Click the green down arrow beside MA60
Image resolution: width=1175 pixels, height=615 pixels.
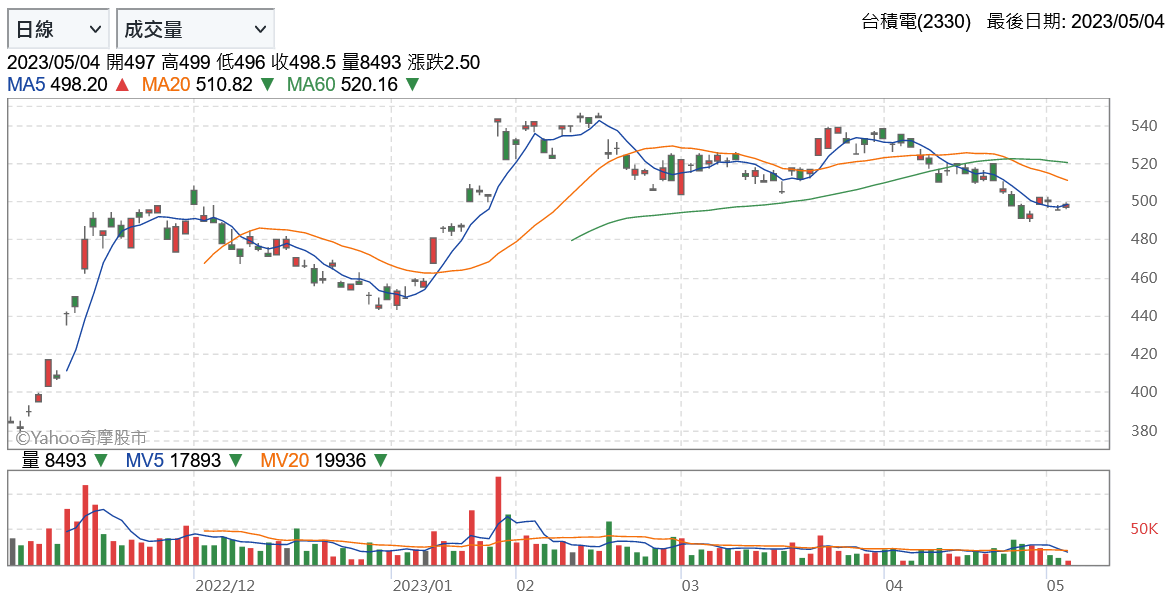[412, 85]
